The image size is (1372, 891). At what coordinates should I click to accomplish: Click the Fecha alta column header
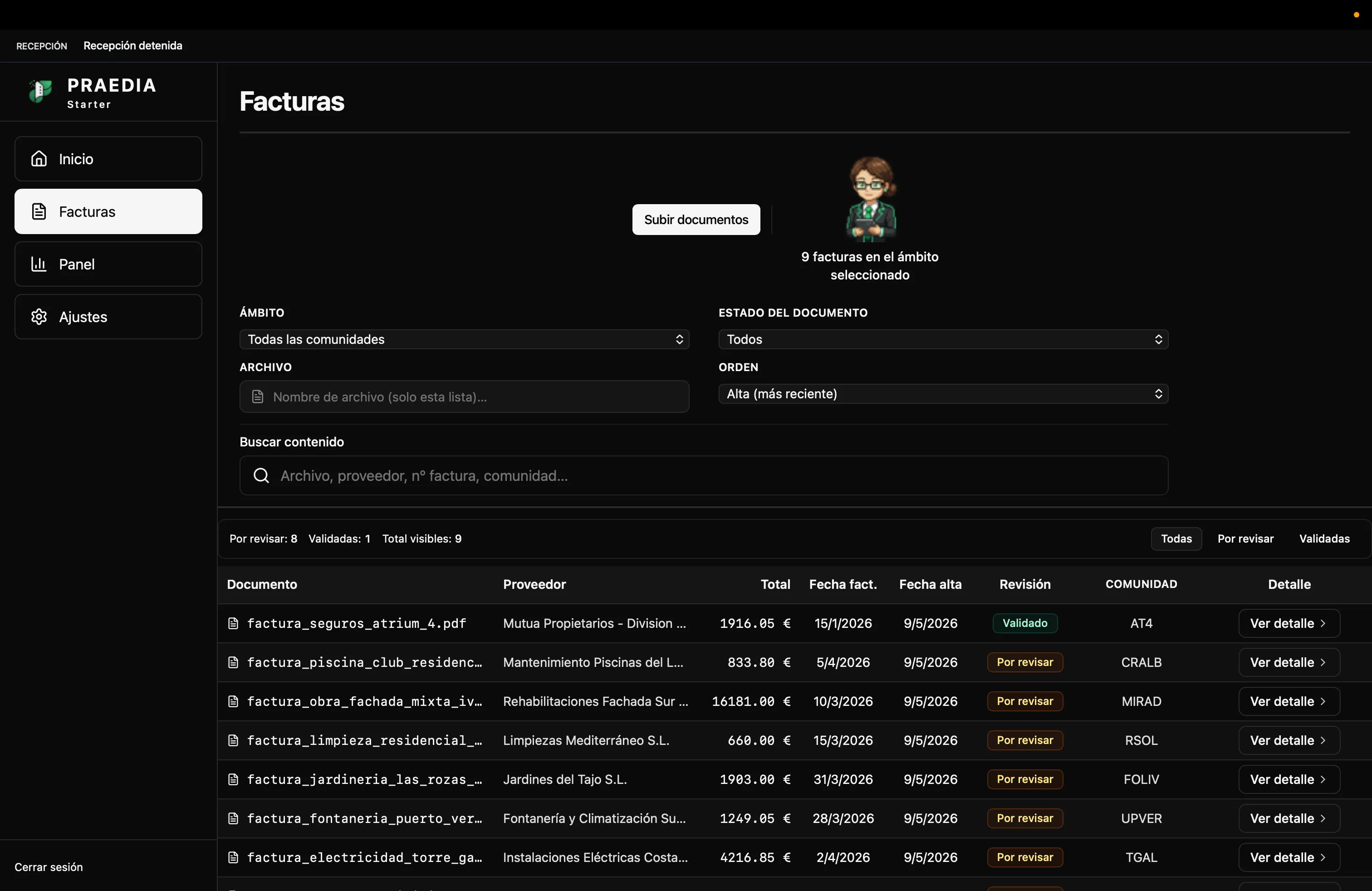tap(931, 584)
